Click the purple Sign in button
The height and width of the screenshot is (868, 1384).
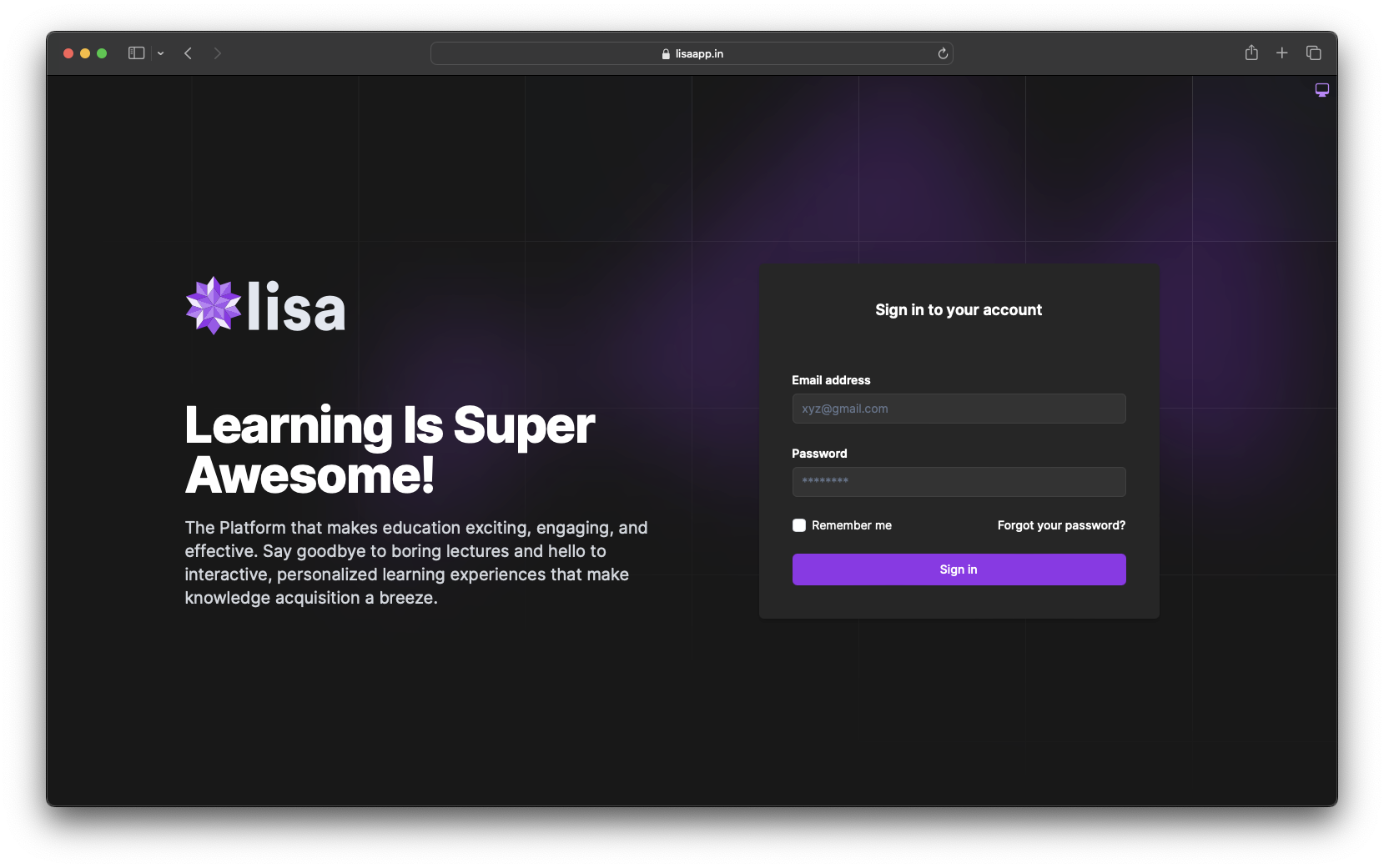[959, 569]
